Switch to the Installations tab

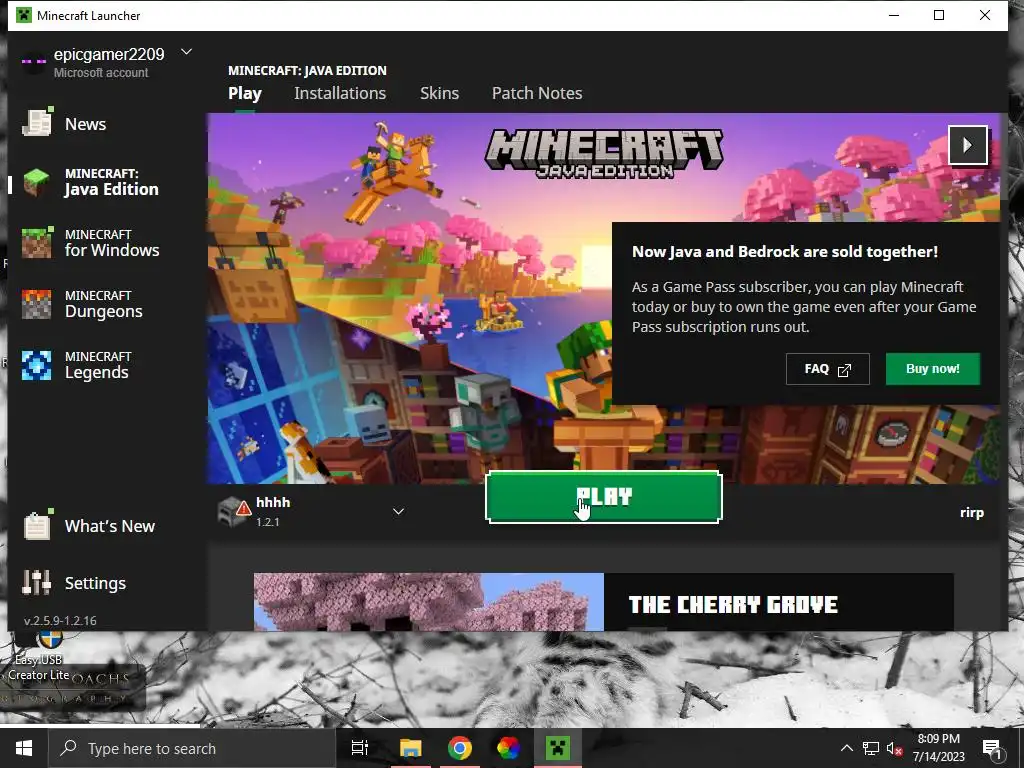tap(340, 93)
